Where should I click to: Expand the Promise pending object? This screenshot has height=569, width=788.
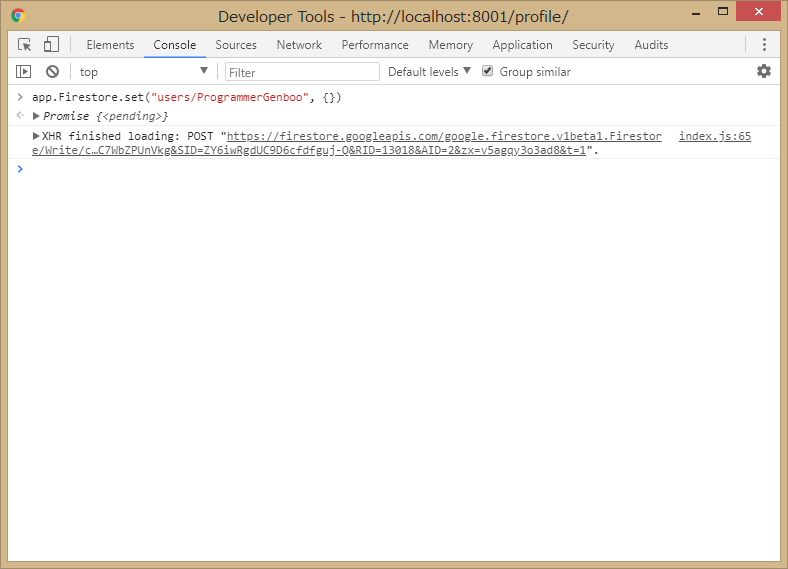(37, 116)
